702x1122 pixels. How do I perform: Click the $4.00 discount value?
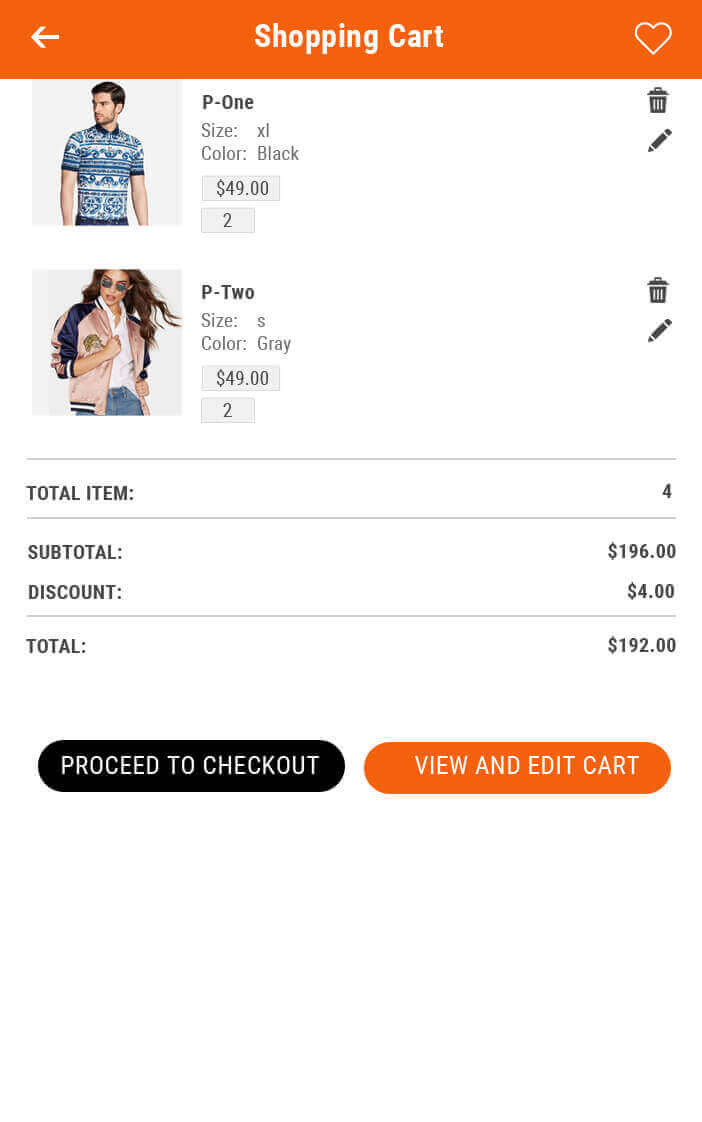tap(650, 592)
